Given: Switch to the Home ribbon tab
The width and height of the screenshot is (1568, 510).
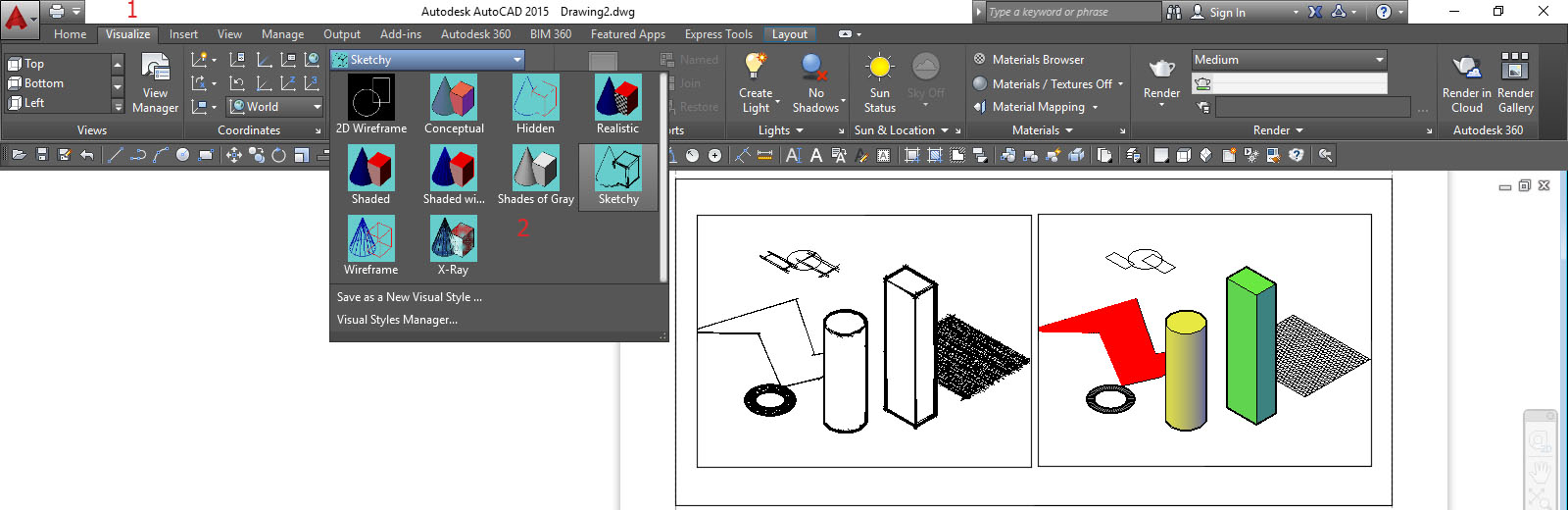Looking at the screenshot, I should pyautogui.click(x=70, y=34).
